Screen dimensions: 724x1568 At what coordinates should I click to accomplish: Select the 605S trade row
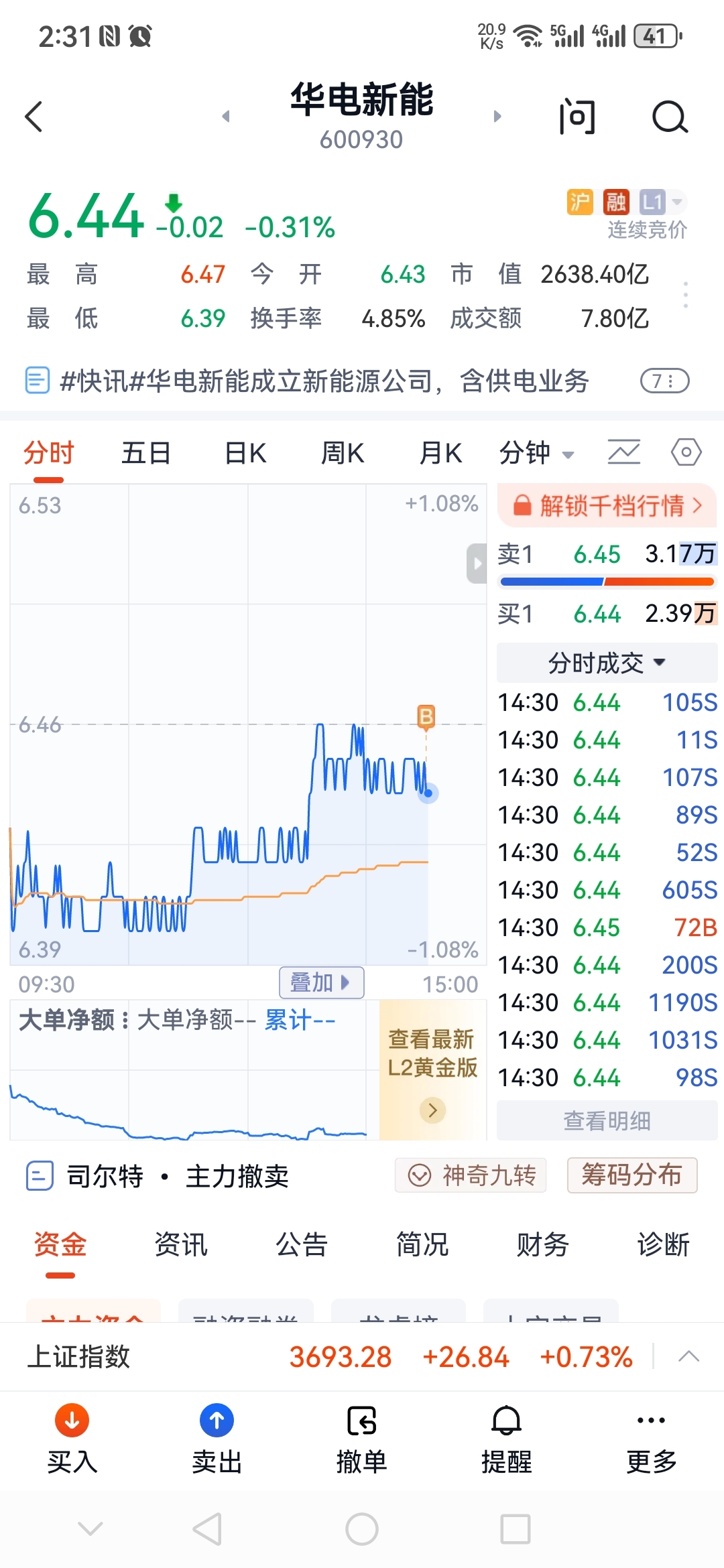(x=607, y=890)
